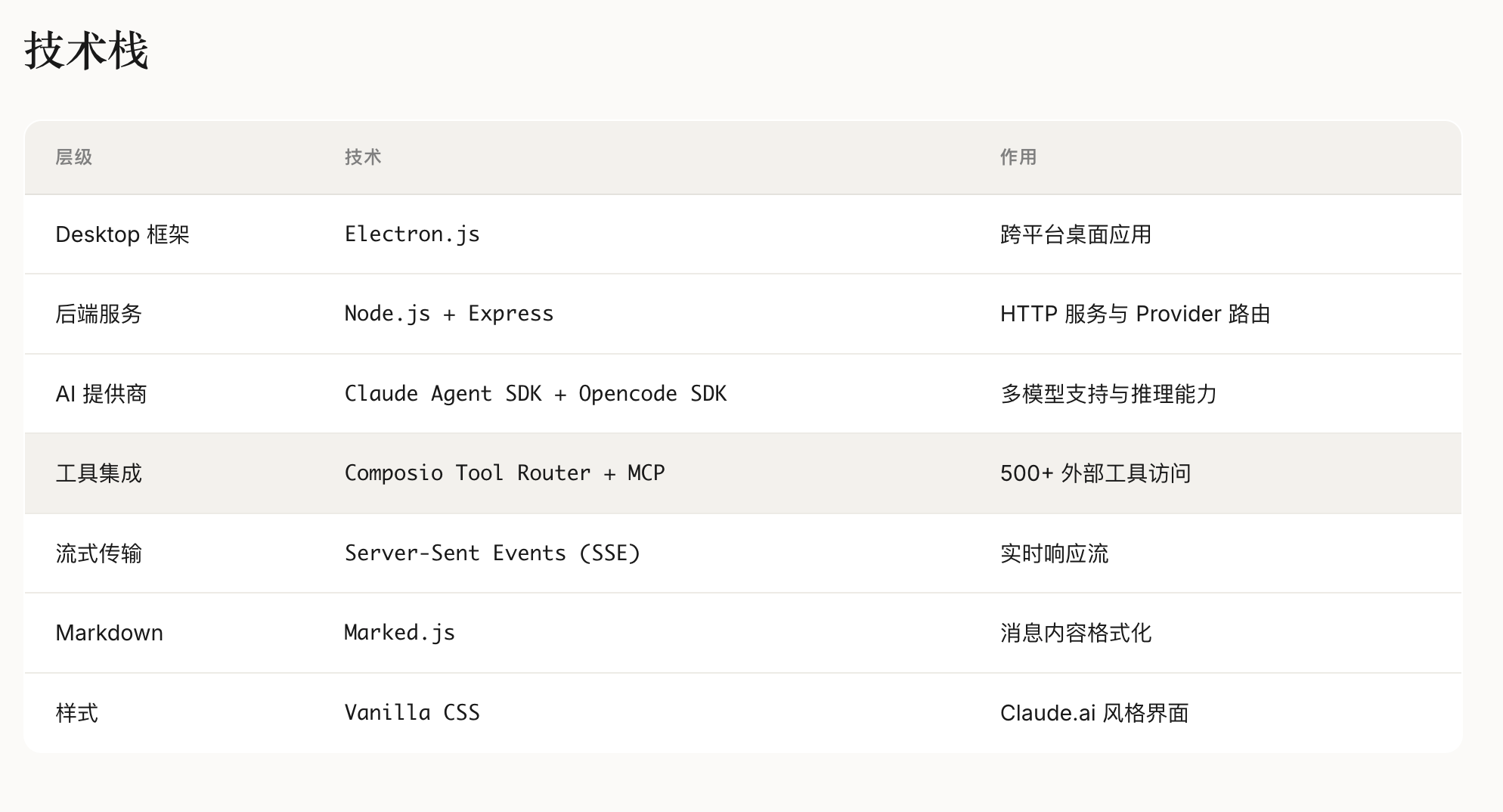The image size is (1503, 812).
Task: Click Claude Agent SDK + Opencode SDK
Action: (x=535, y=394)
